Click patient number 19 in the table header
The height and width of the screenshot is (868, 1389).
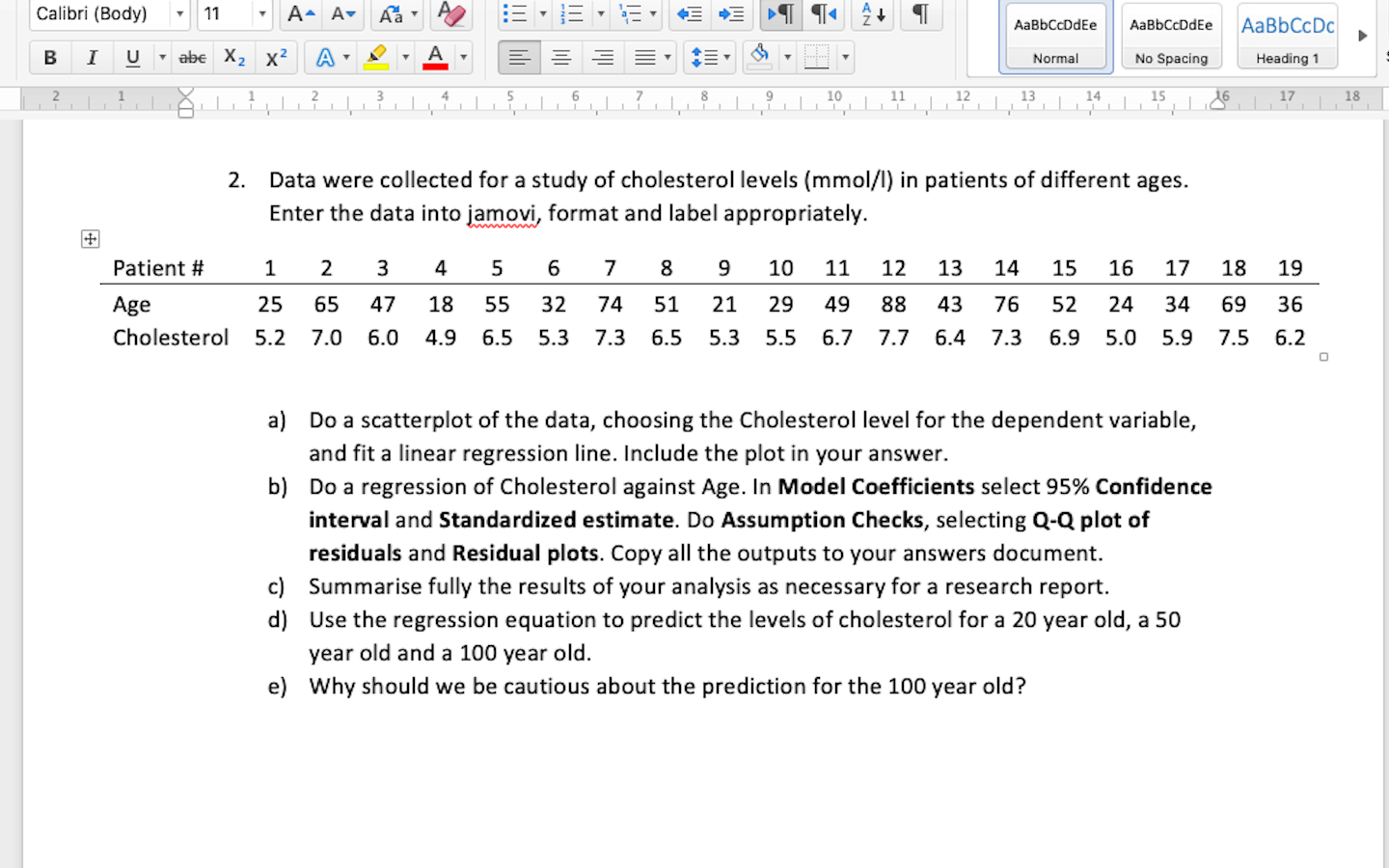click(1290, 268)
